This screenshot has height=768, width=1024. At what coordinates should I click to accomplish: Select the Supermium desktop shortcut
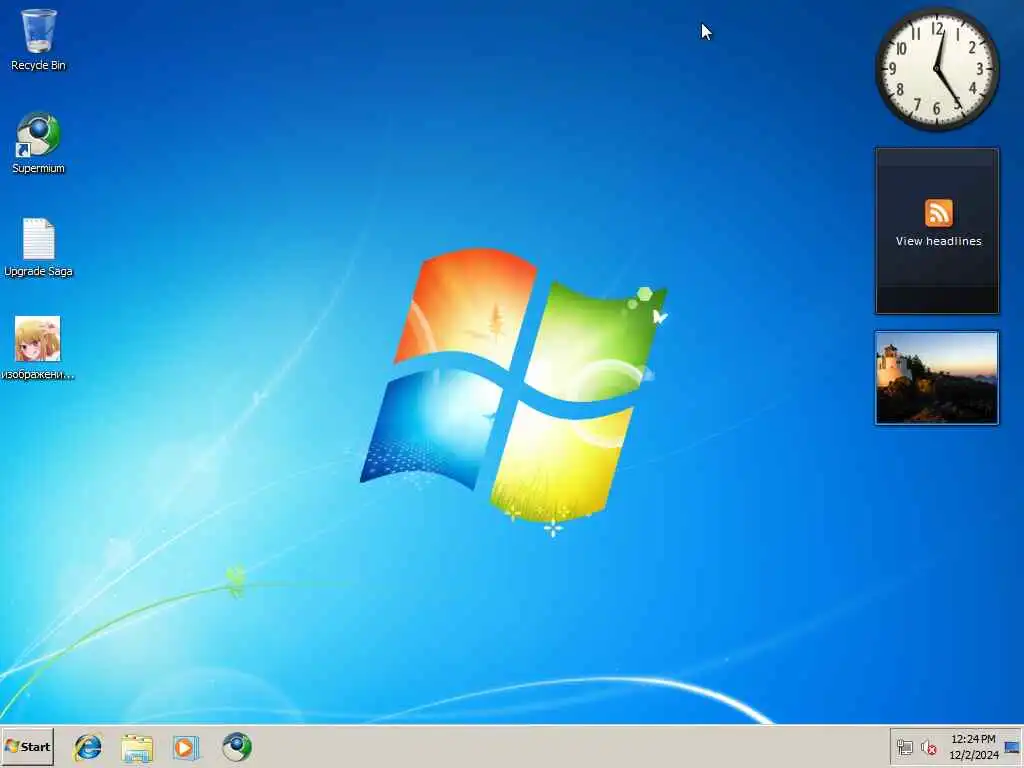39,142
